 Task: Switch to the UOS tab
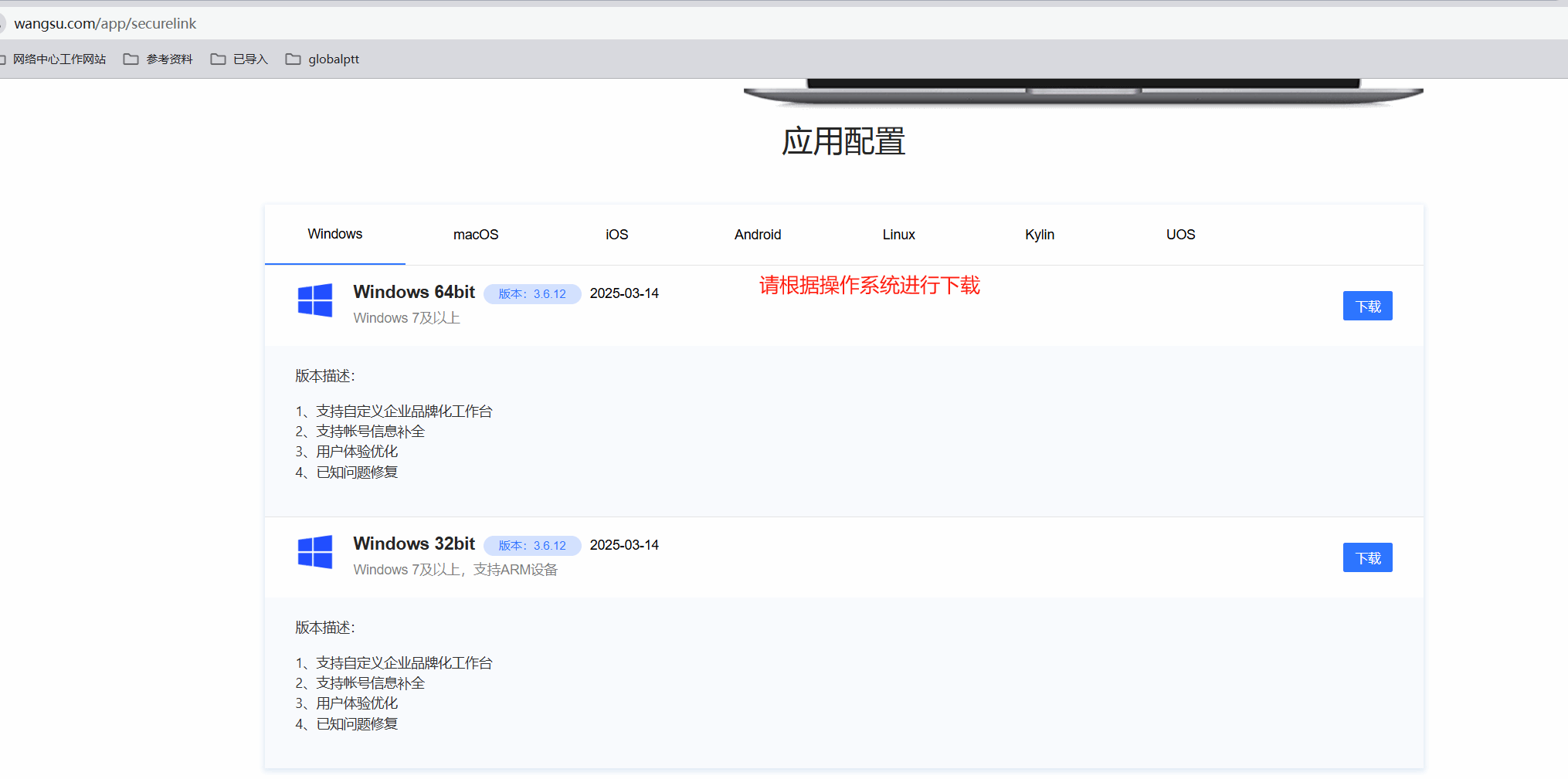pyautogui.click(x=1181, y=235)
